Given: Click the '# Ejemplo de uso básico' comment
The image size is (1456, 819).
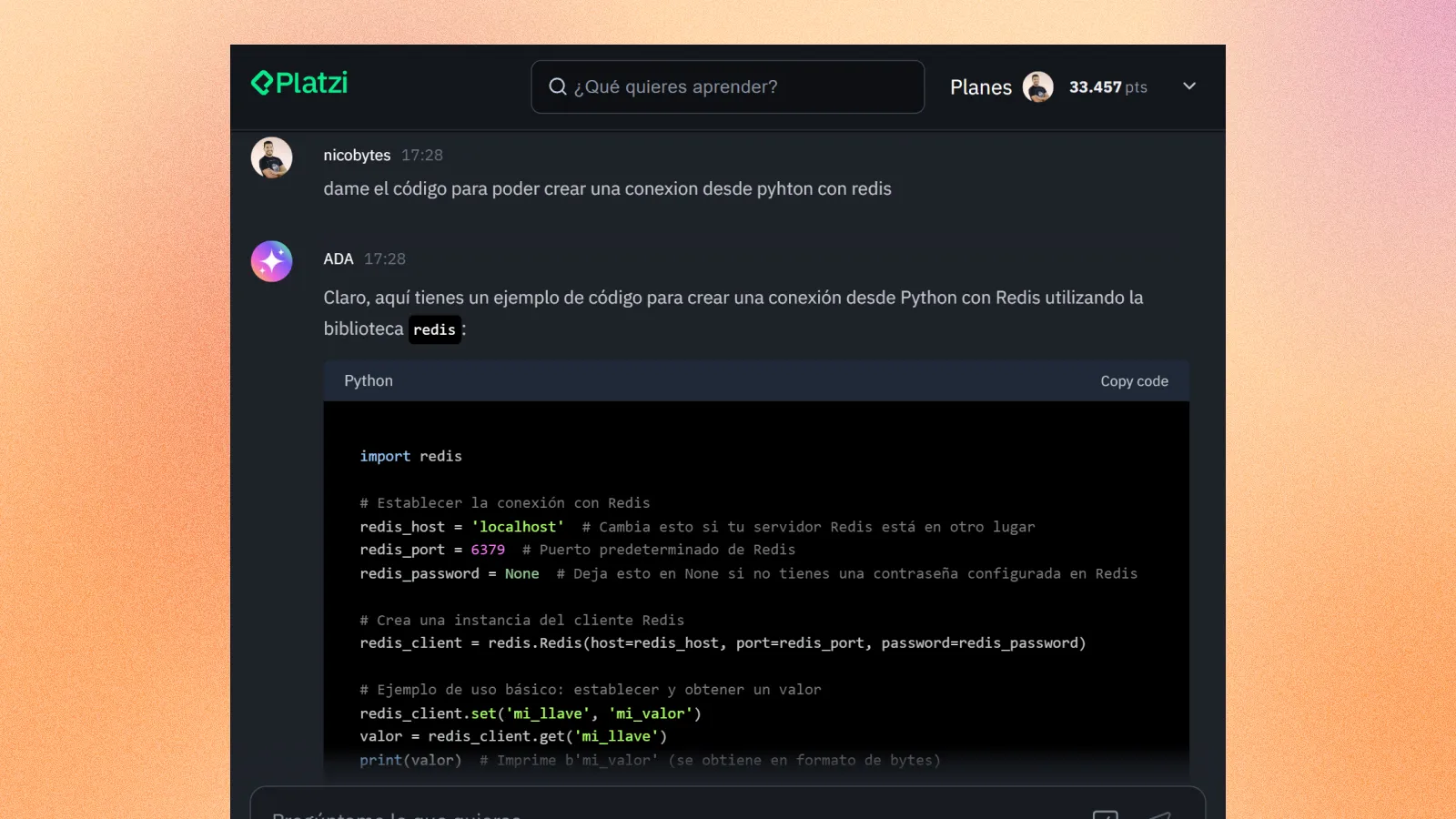Looking at the screenshot, I should tap(591, 690).
